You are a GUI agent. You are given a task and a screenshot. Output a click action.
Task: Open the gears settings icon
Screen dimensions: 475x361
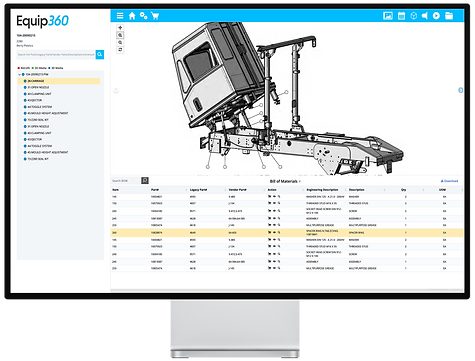click(143, 16)
